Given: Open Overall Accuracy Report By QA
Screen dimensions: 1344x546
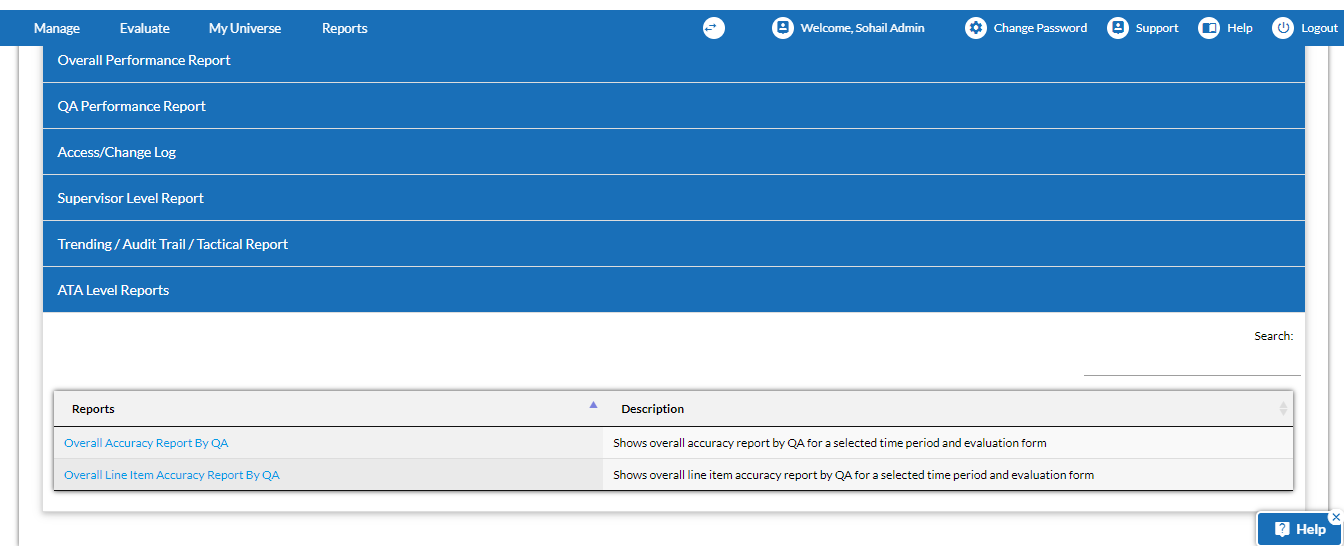Looking at the screenshot, I should click(x=146, y=443).
